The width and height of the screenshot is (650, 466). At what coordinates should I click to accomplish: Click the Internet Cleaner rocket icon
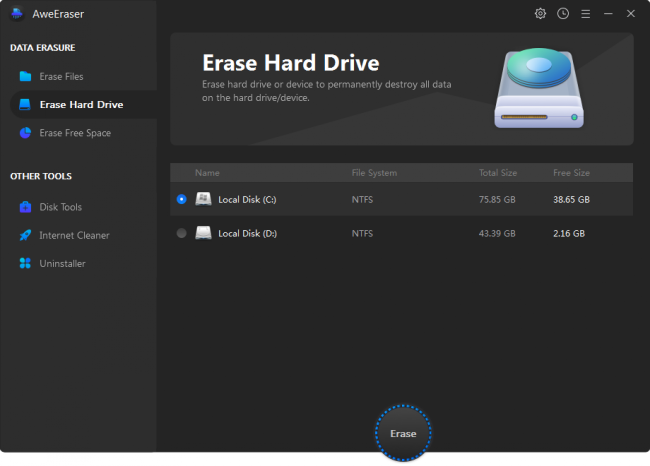(25, 235)
